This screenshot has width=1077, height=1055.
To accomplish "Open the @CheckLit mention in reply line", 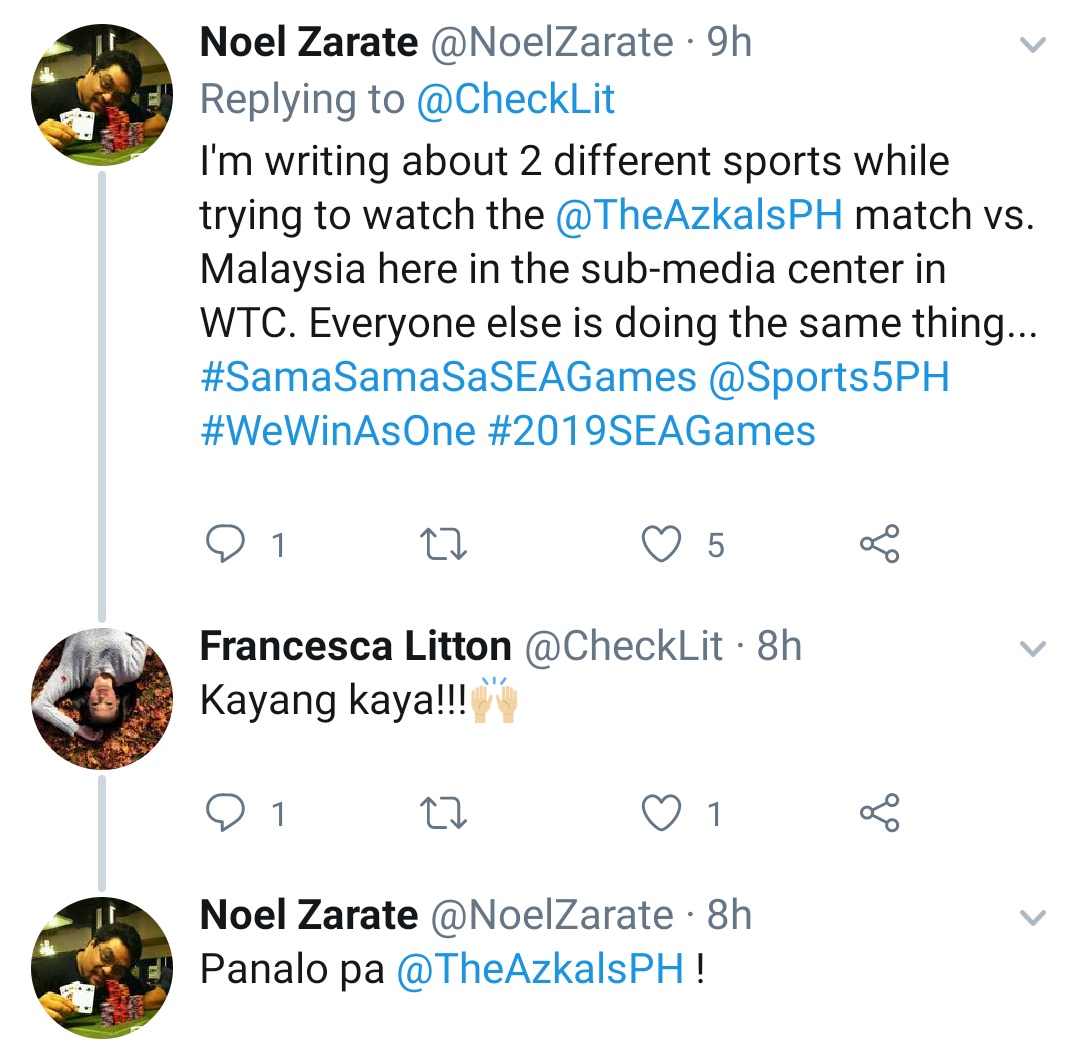I will 515,99.
